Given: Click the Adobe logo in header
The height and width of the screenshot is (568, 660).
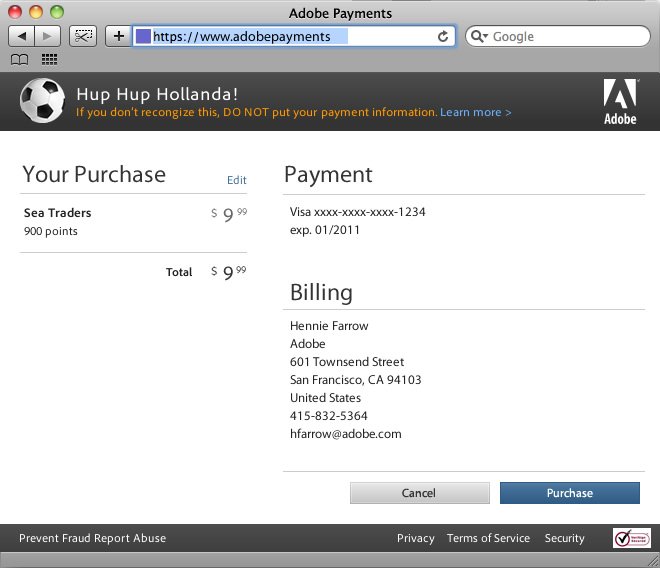Looking at the screenshot, I should (x=620, y=102).
